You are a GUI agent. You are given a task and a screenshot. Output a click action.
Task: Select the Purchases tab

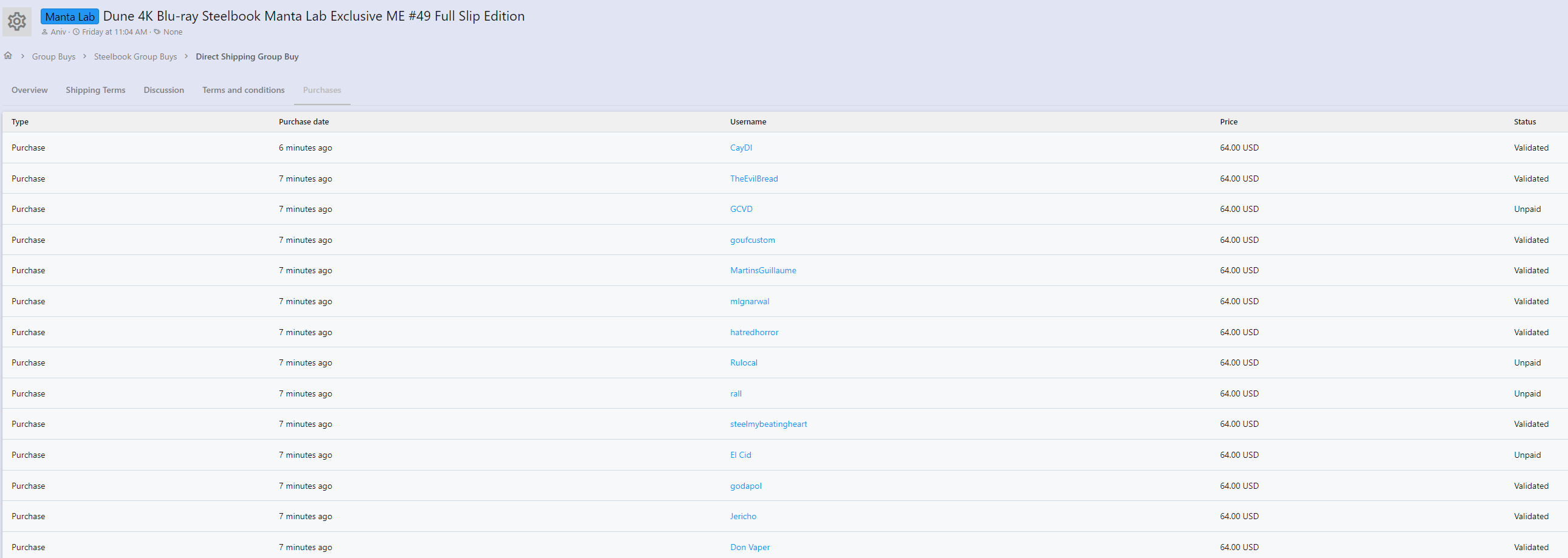(x=322, y=90)
